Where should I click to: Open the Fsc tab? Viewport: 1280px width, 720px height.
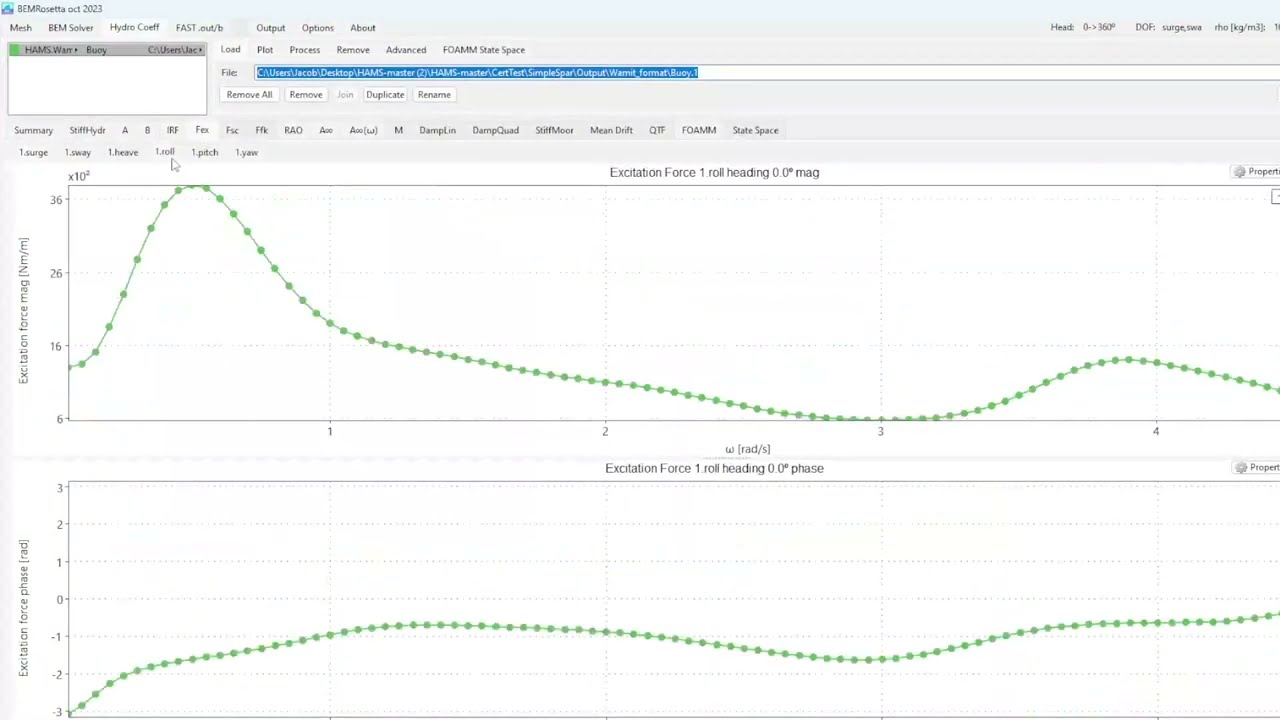point(232,131)
